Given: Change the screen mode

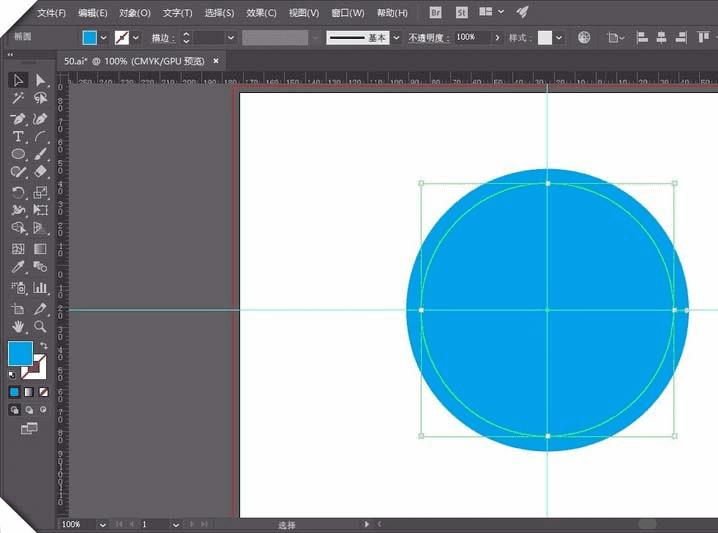Looking at the screenshot, I should (x=28, y=428).
